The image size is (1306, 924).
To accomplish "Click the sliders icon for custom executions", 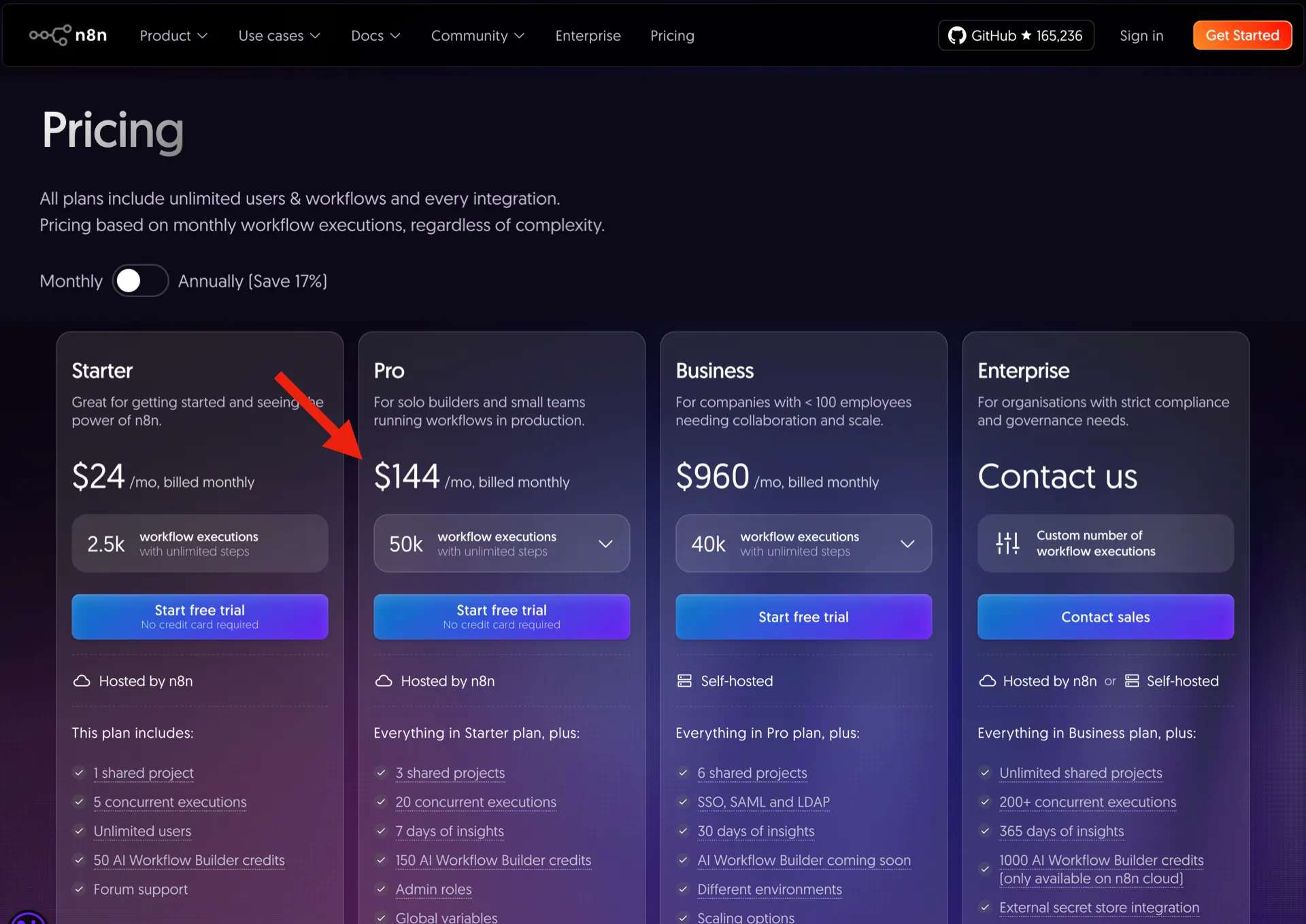I will (x=1007, y=543).
